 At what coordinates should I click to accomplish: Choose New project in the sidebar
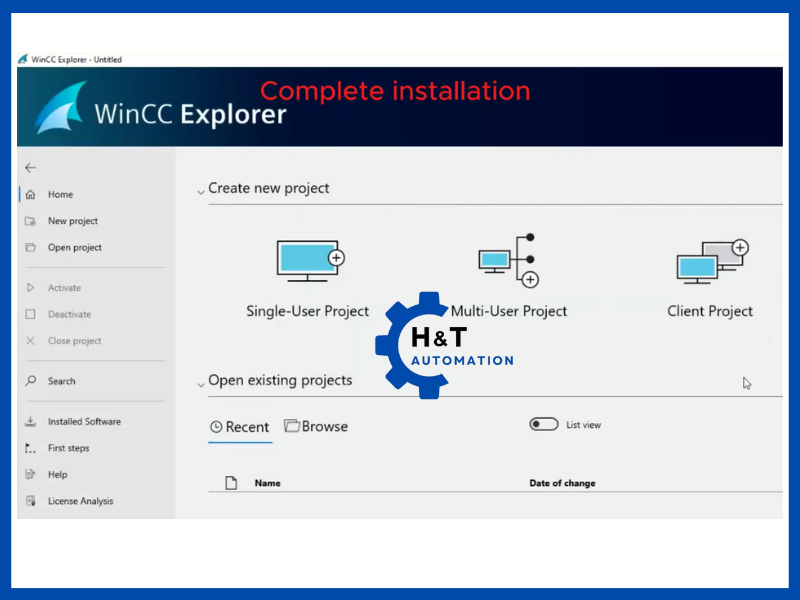(x=72, y=221)
